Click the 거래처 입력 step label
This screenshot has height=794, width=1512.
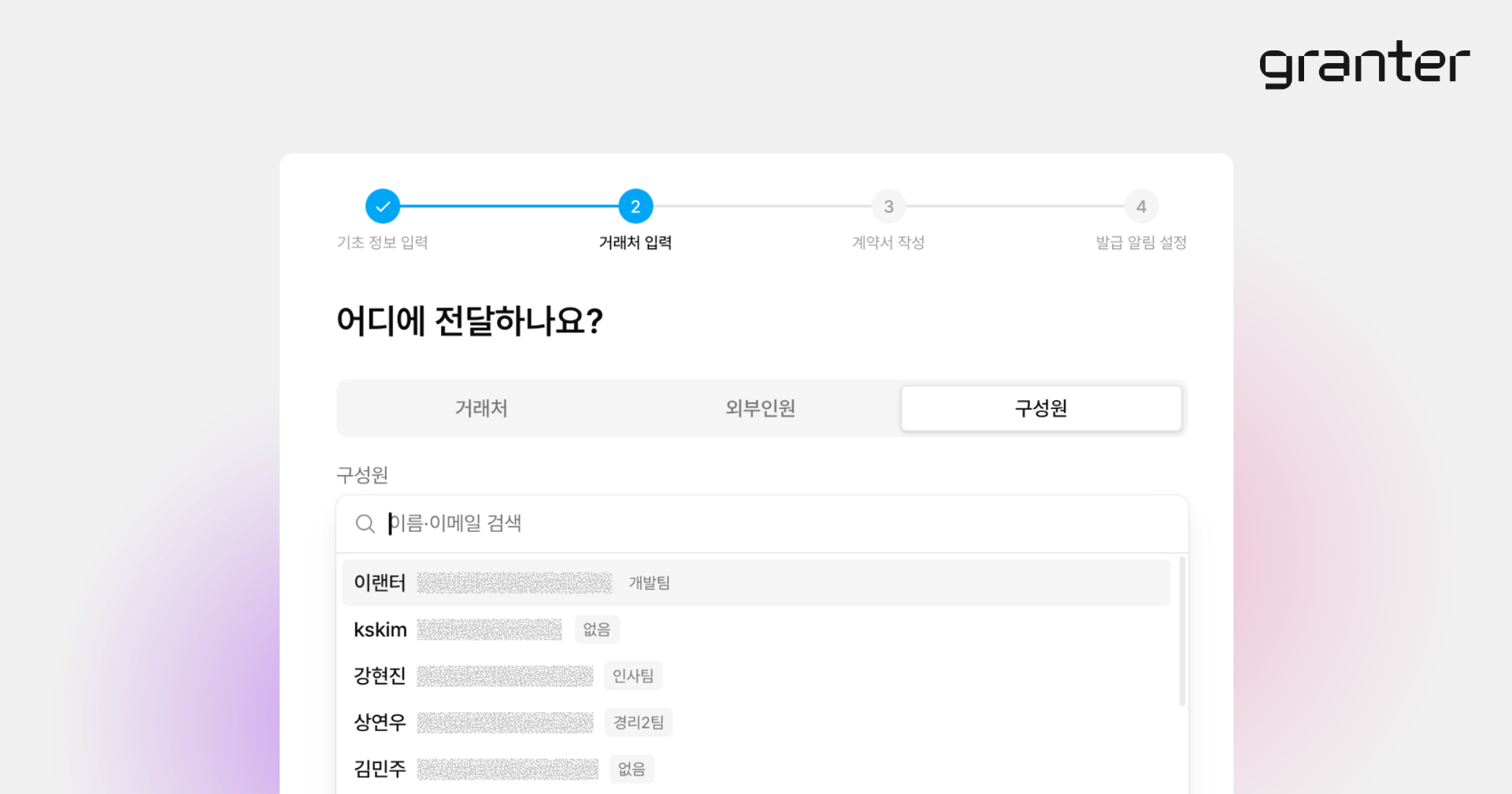pyautogui.click(x=636, y=243)
